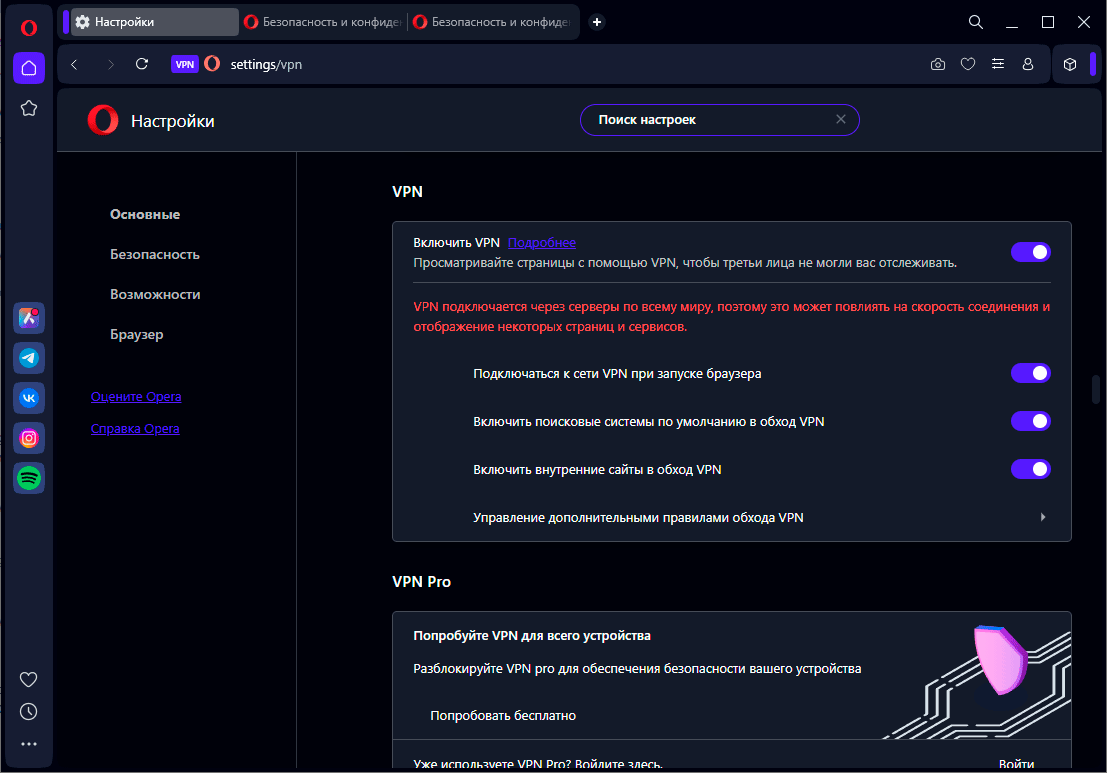Open VK messenger in the sidebar
This screenshot has width=1107, height=773.
[x=29, y=398]
